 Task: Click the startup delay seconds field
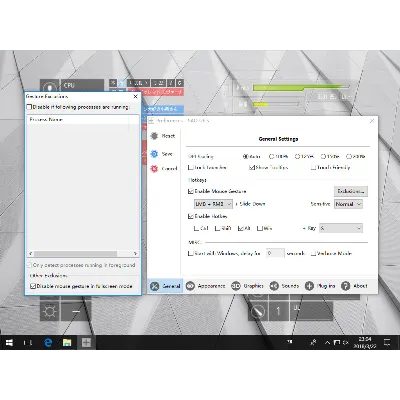click(275, 253)
